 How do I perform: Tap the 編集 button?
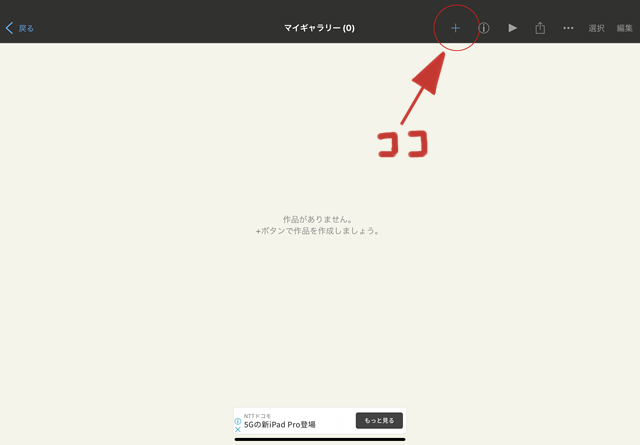click(x=624, y=28)
